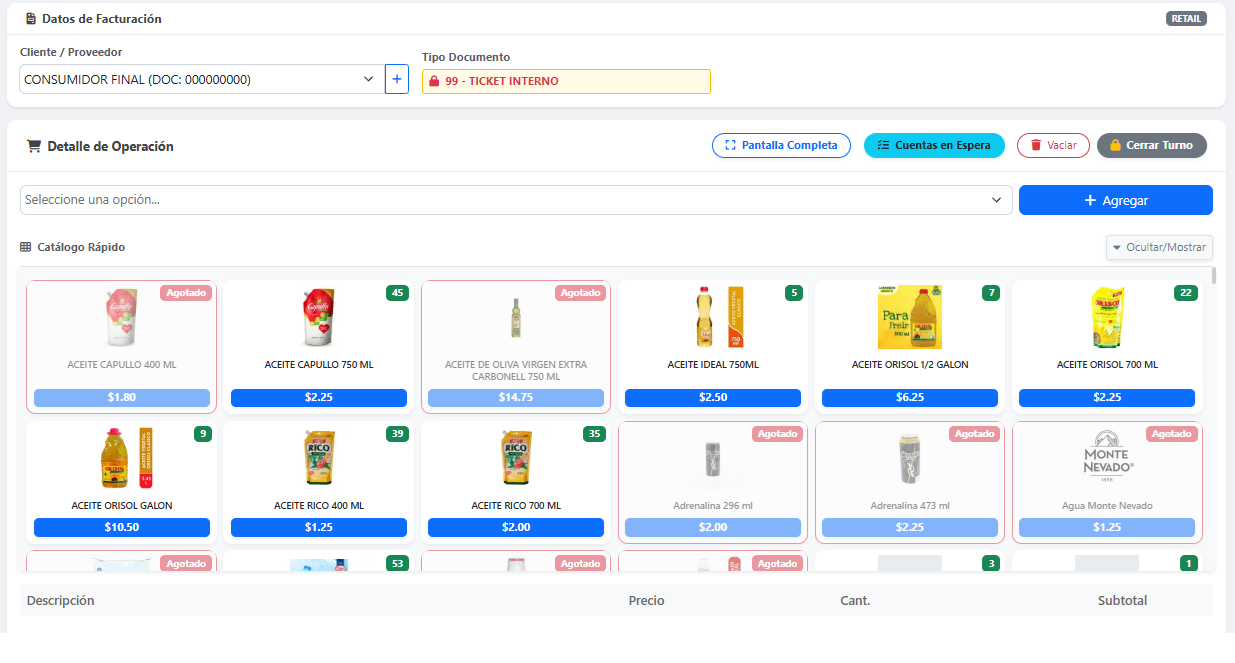Select ACEITE RICO 700 ML product image
This screenshot has width=1235, height=663.
(x=515, y=458)
